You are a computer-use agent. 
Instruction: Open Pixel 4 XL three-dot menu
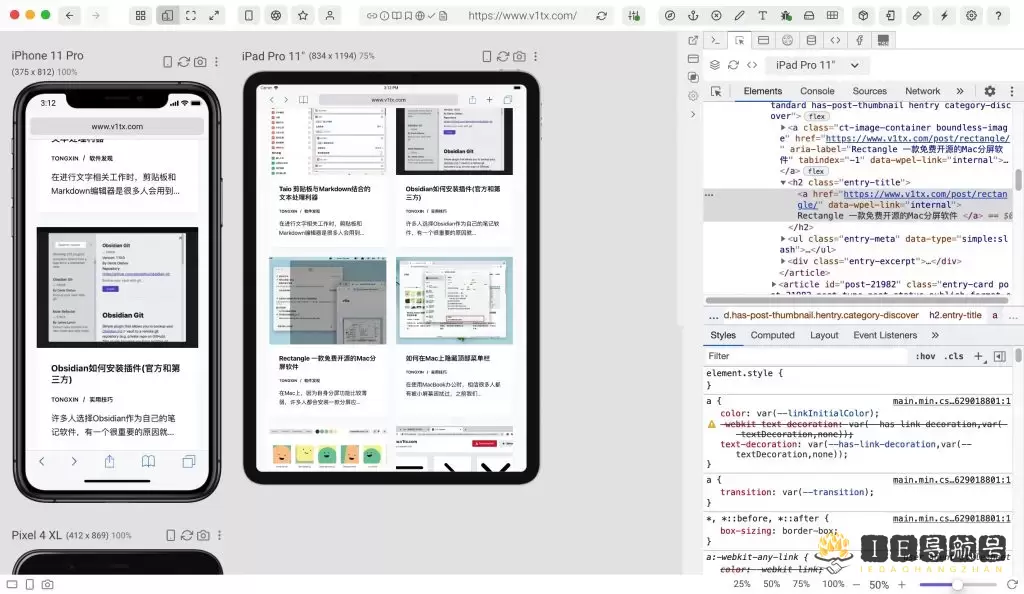(x=219, y=535)
